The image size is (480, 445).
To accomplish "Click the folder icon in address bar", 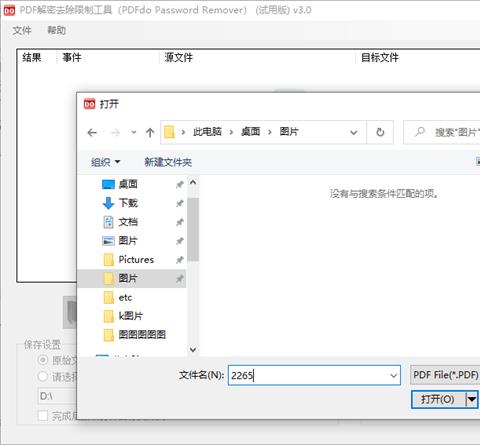I will pos(169,132).
